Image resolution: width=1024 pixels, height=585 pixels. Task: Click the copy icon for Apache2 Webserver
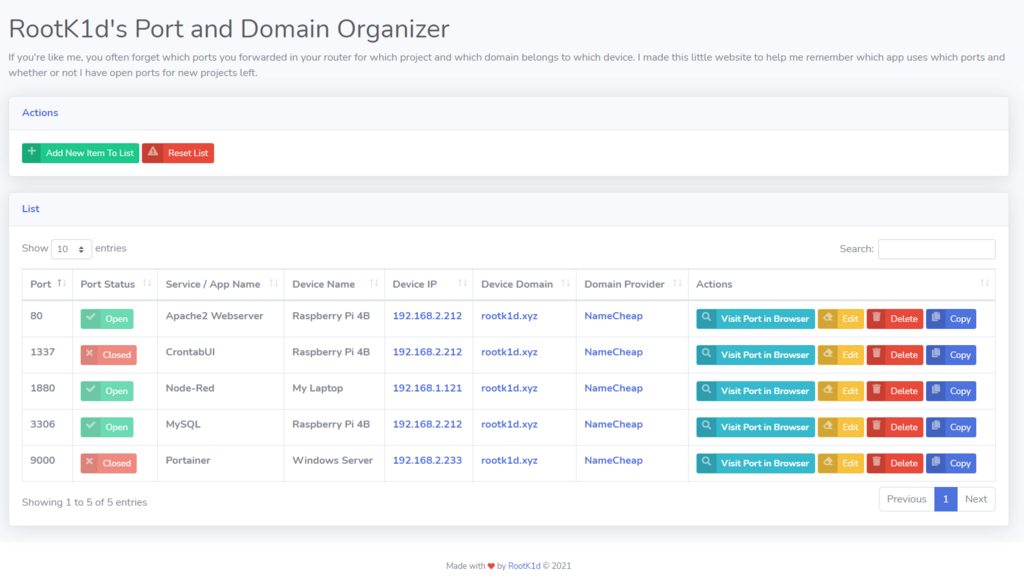tap(936, 318)
